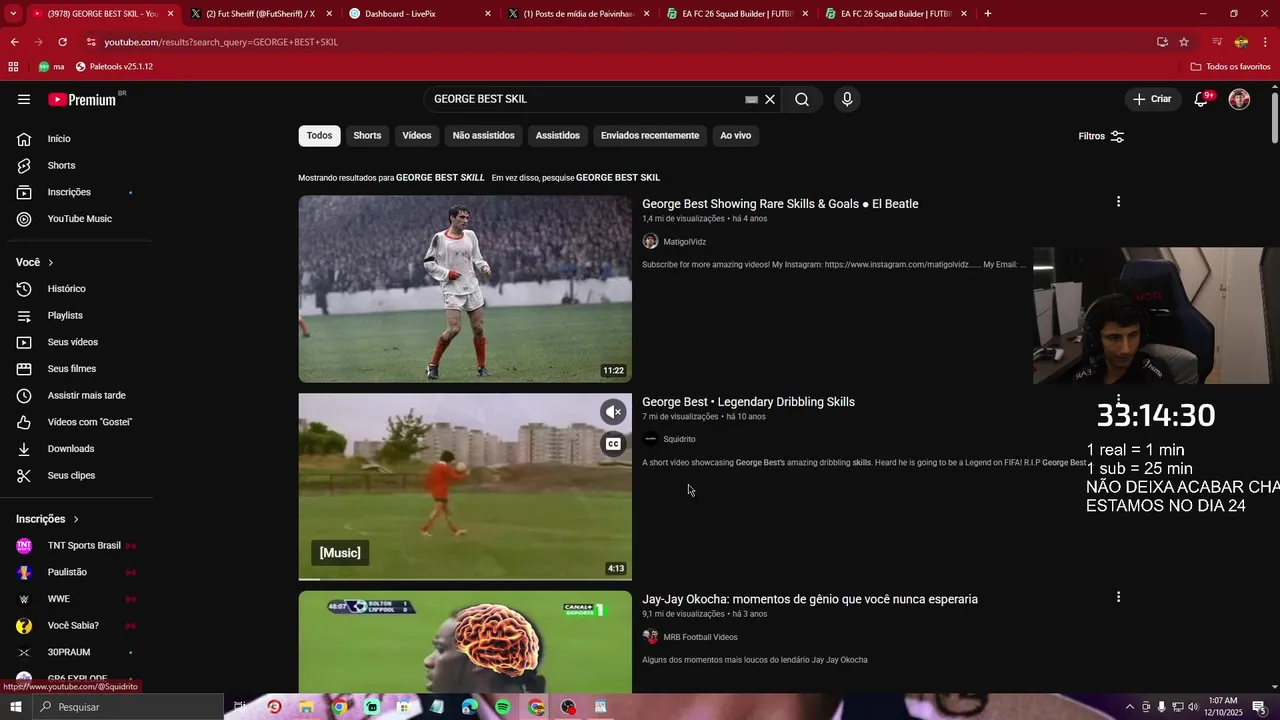Play Legendary Dribbling Skills thumbnail
The image size is (1280, 720).
465,486
